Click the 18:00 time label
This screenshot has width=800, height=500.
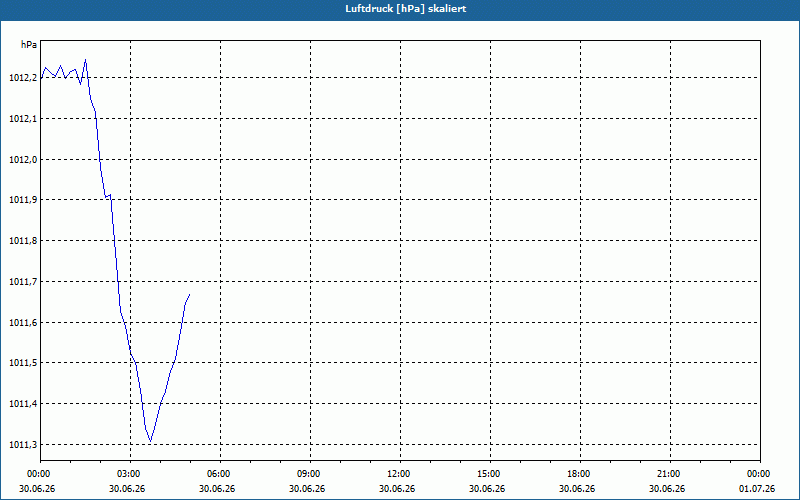(x=577, y=474)
